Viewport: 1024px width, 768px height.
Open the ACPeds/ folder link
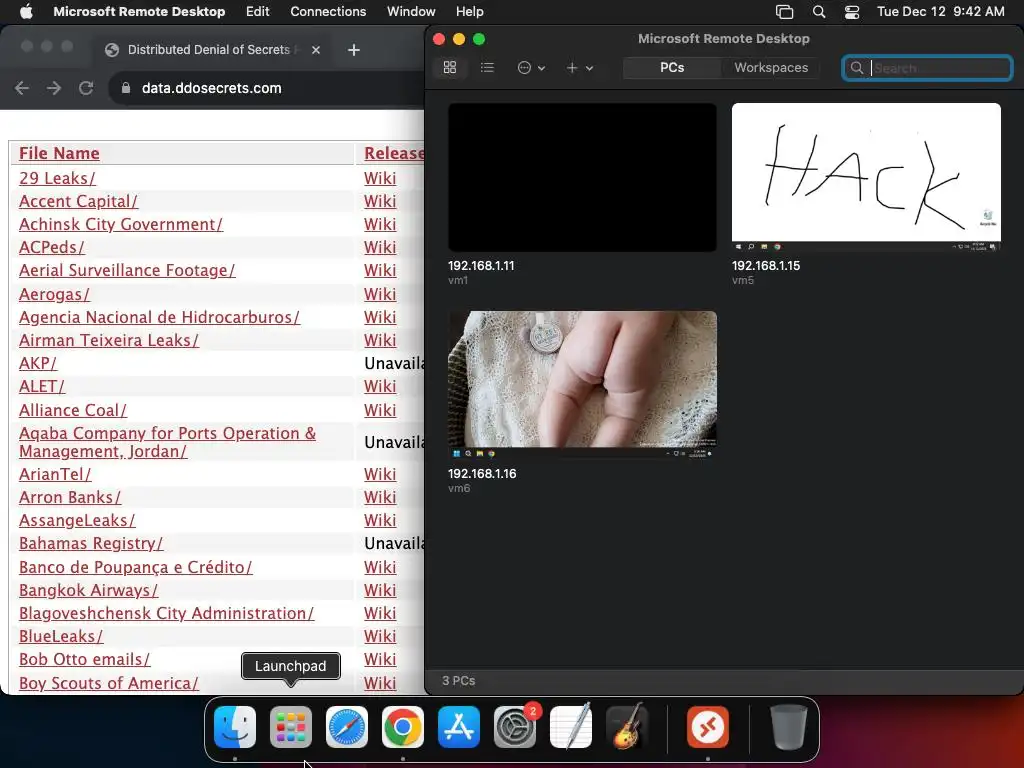tap(52, 247)
